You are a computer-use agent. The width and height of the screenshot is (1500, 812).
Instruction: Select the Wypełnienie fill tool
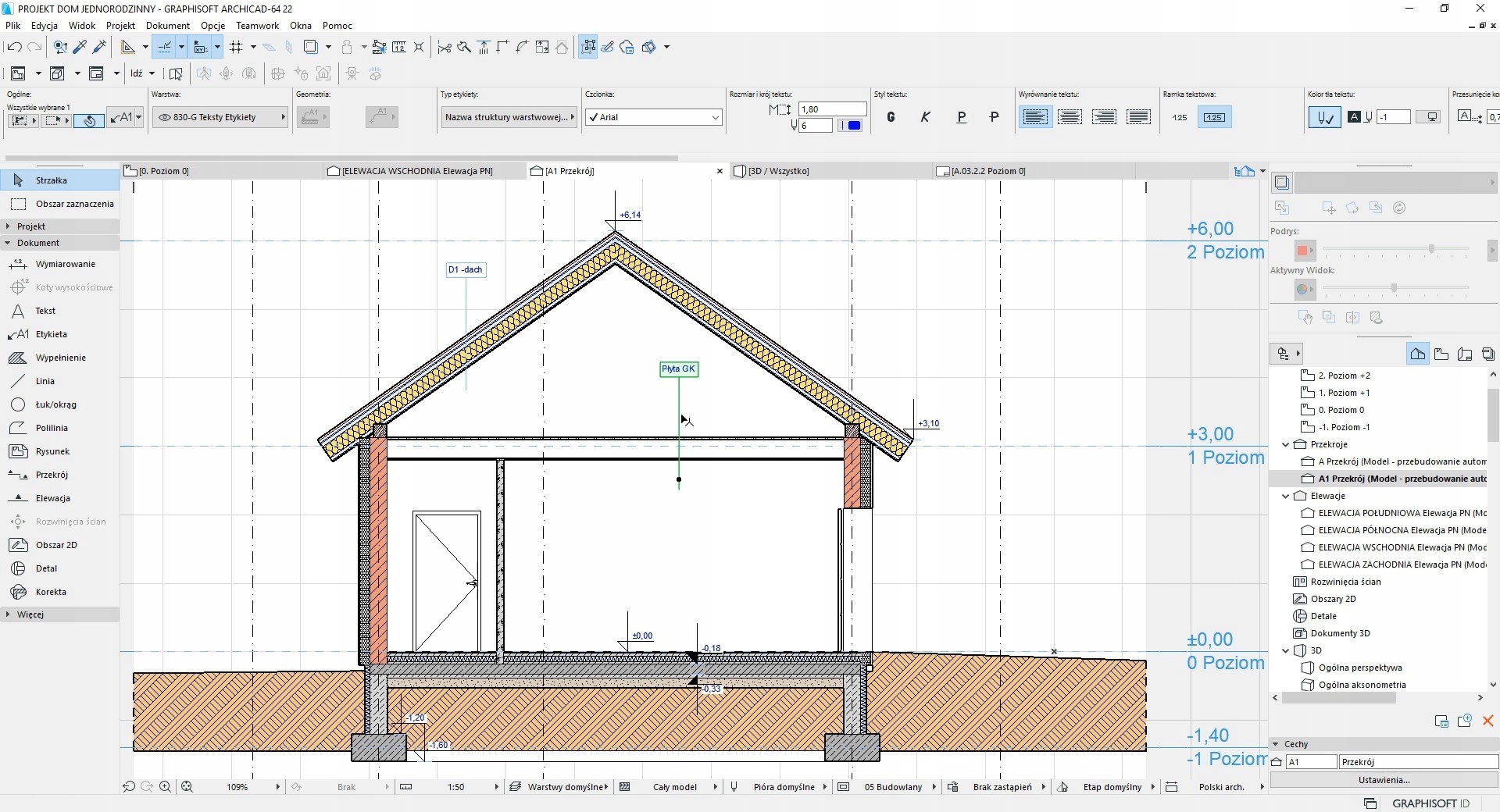[60, 358]
